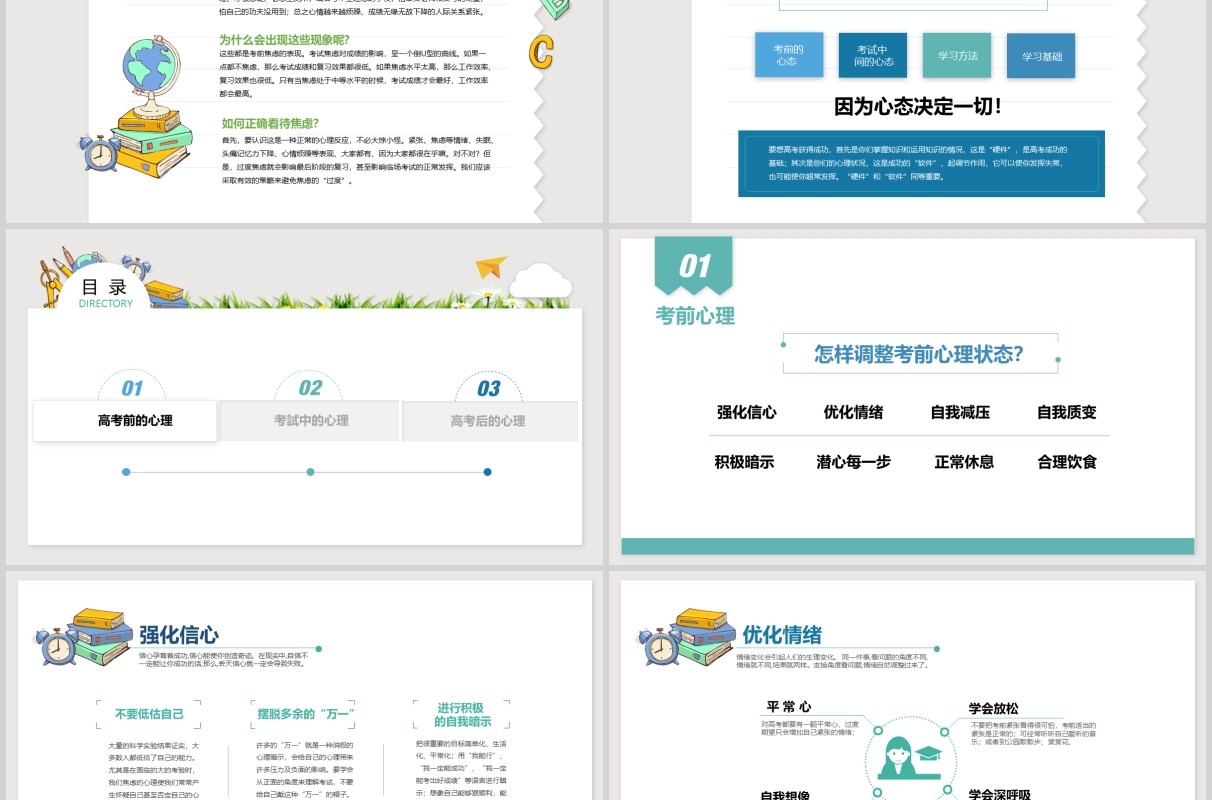
Task: Click the 优化情绪 item in the list
Action: tap(853, 412)
